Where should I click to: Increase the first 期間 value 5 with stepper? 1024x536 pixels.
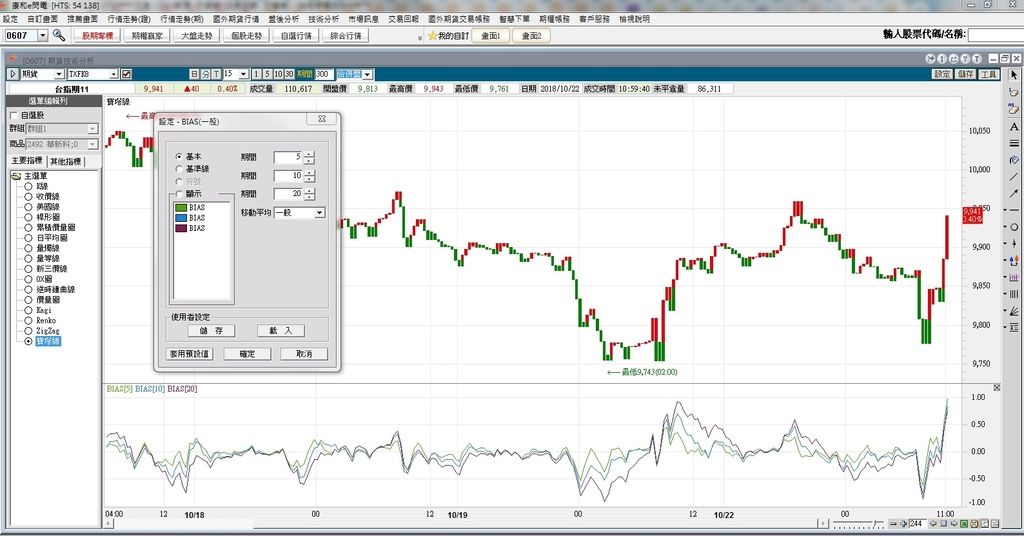pos(309,154)
